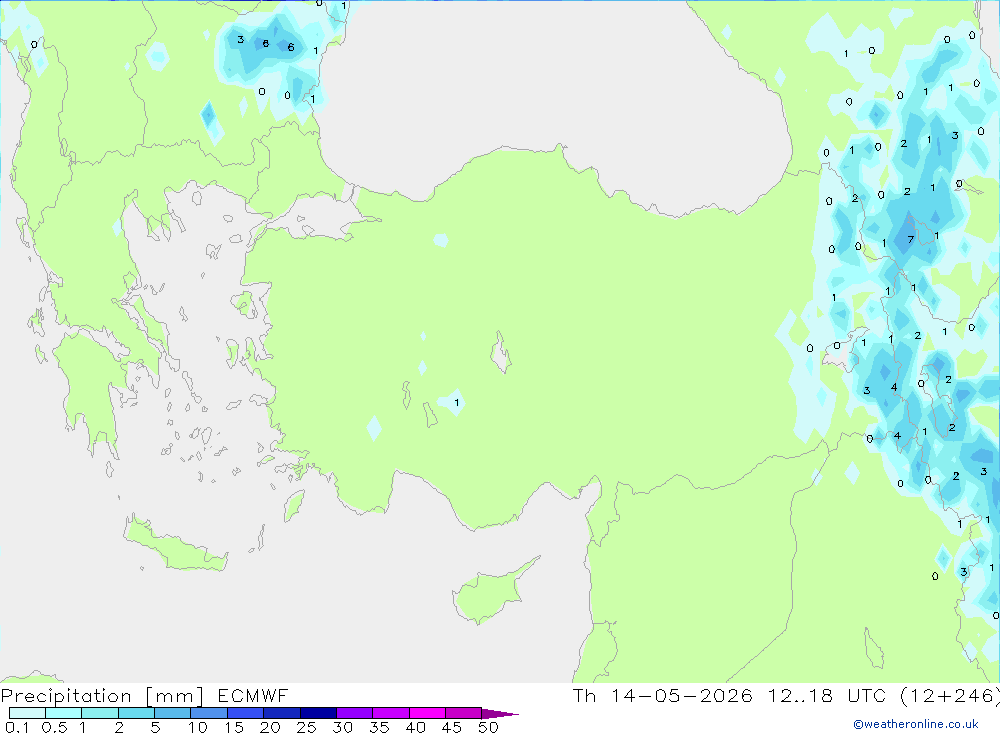Click the '50' legend scale label

click(x=489, y=727)
